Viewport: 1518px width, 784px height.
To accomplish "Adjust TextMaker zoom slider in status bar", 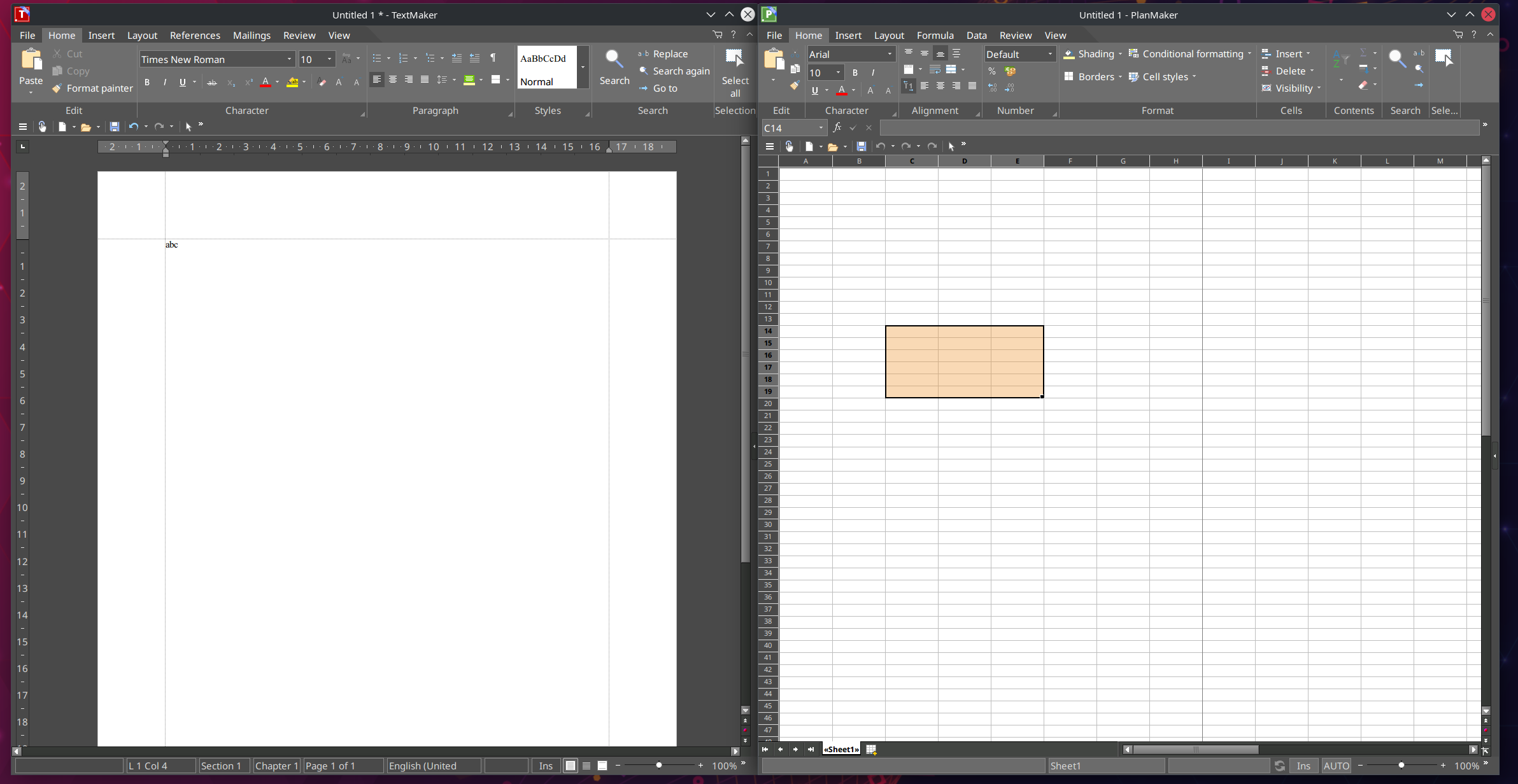I will pyautogui.click(x=659, y=766).
